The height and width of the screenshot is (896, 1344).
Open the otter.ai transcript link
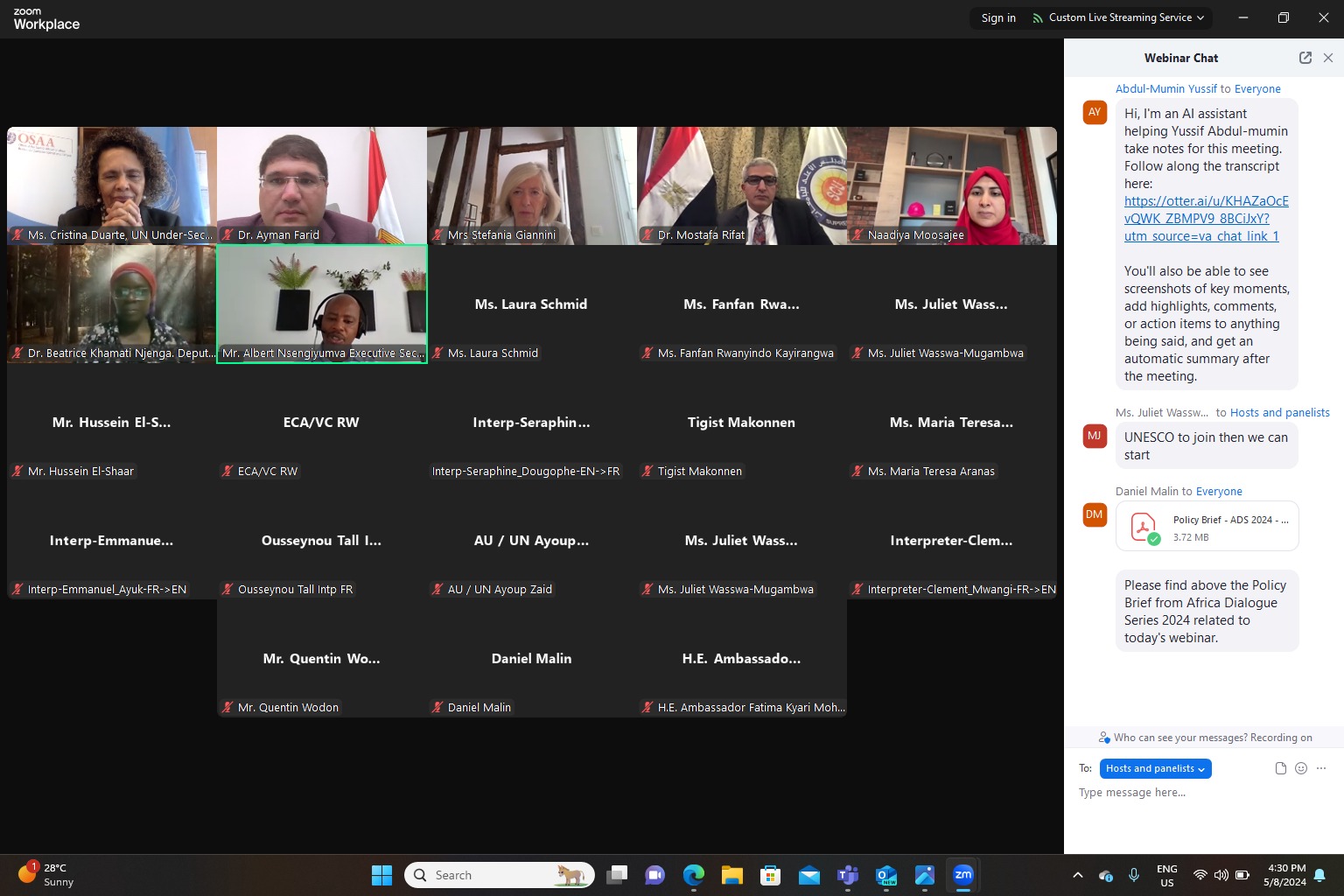pyautogui.click(x=1206, y=218)
